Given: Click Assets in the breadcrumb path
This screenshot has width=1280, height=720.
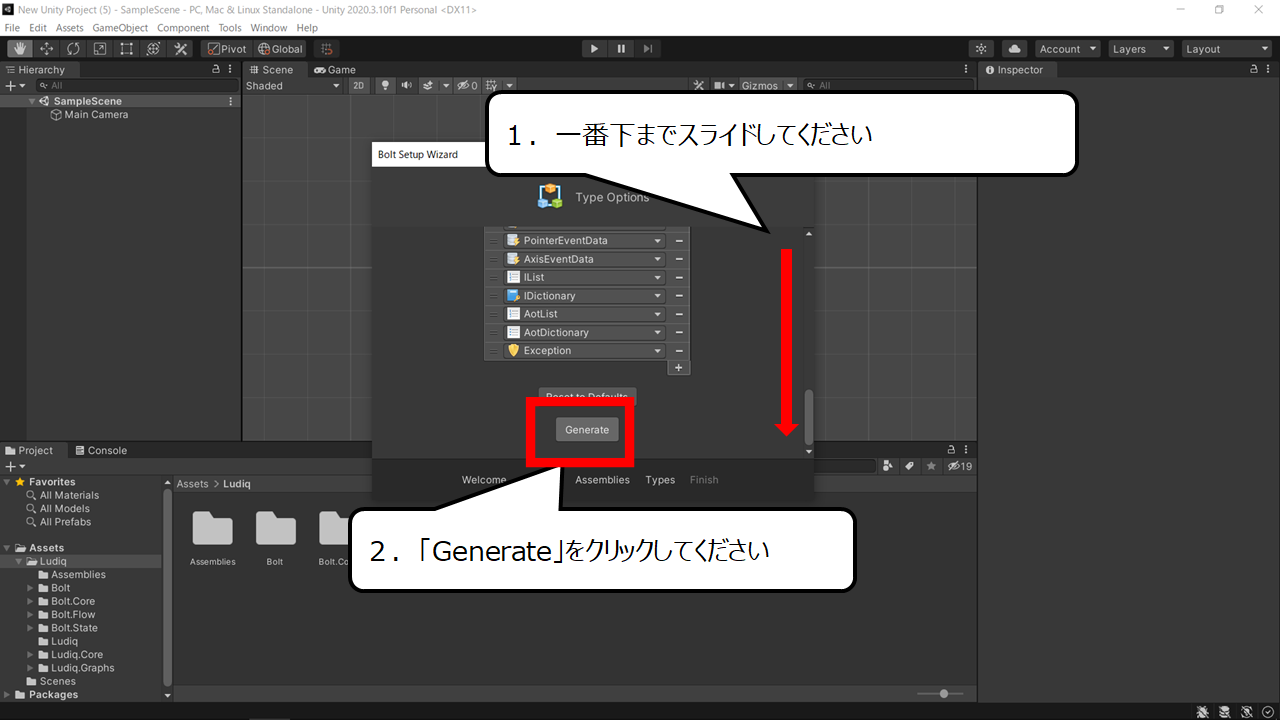Looking at the screenshot, I should click(192, 484).
